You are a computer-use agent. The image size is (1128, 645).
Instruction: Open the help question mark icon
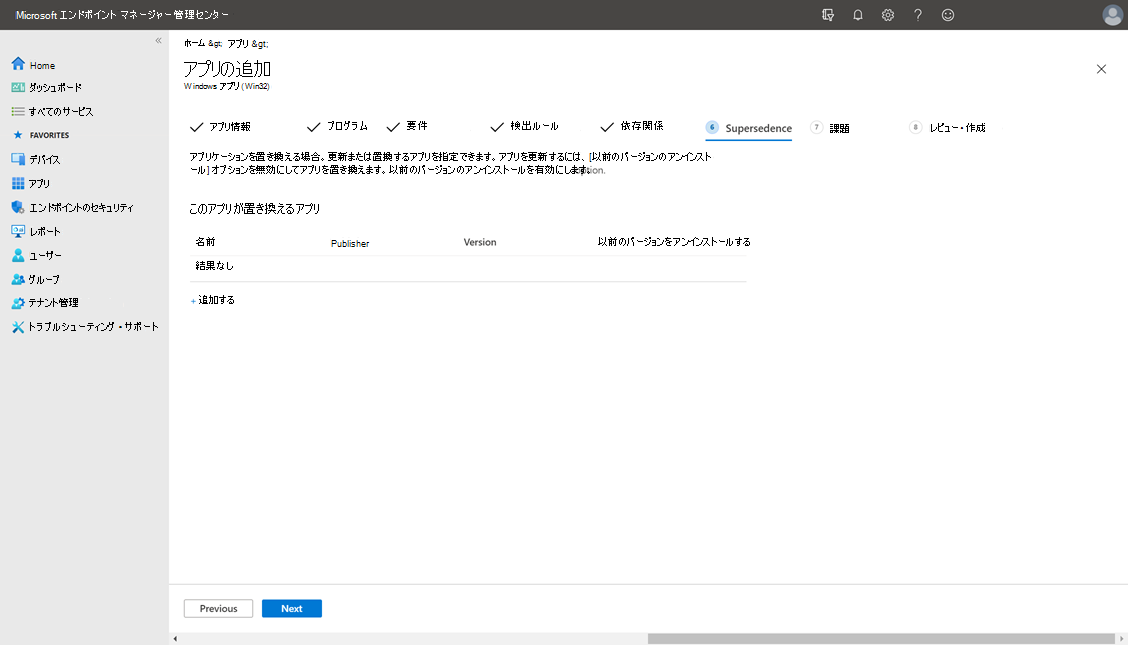[x=917, y=15]
